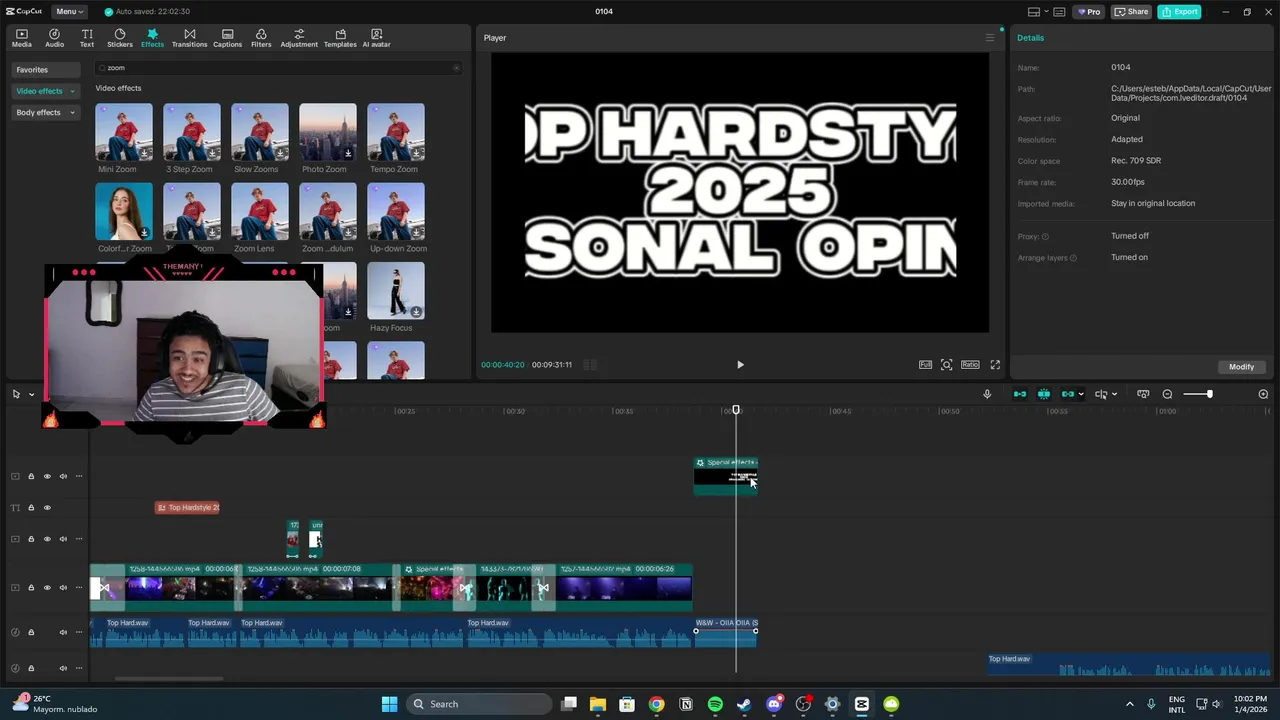Screen dimensions: 1280x720
Task: Open the layout switcher icon in title bar
Action: tap(1034, 12)
